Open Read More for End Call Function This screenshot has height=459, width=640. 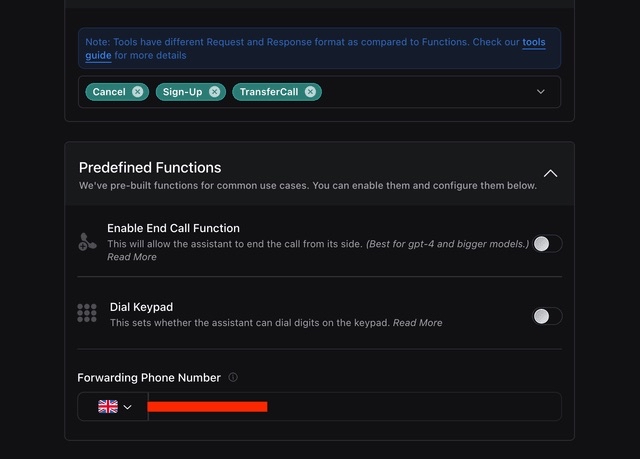[x=132, y=257]
